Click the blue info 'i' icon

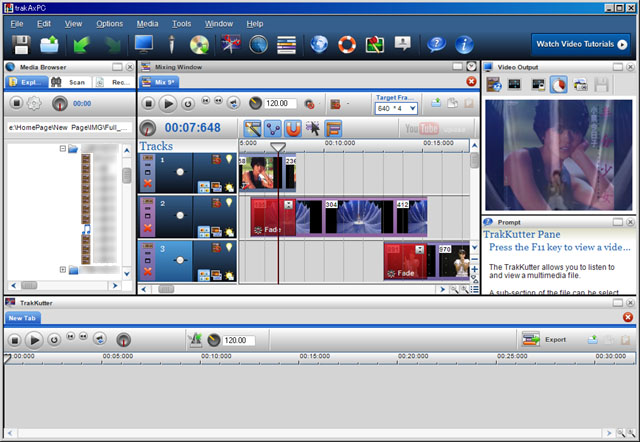[464, 44]
